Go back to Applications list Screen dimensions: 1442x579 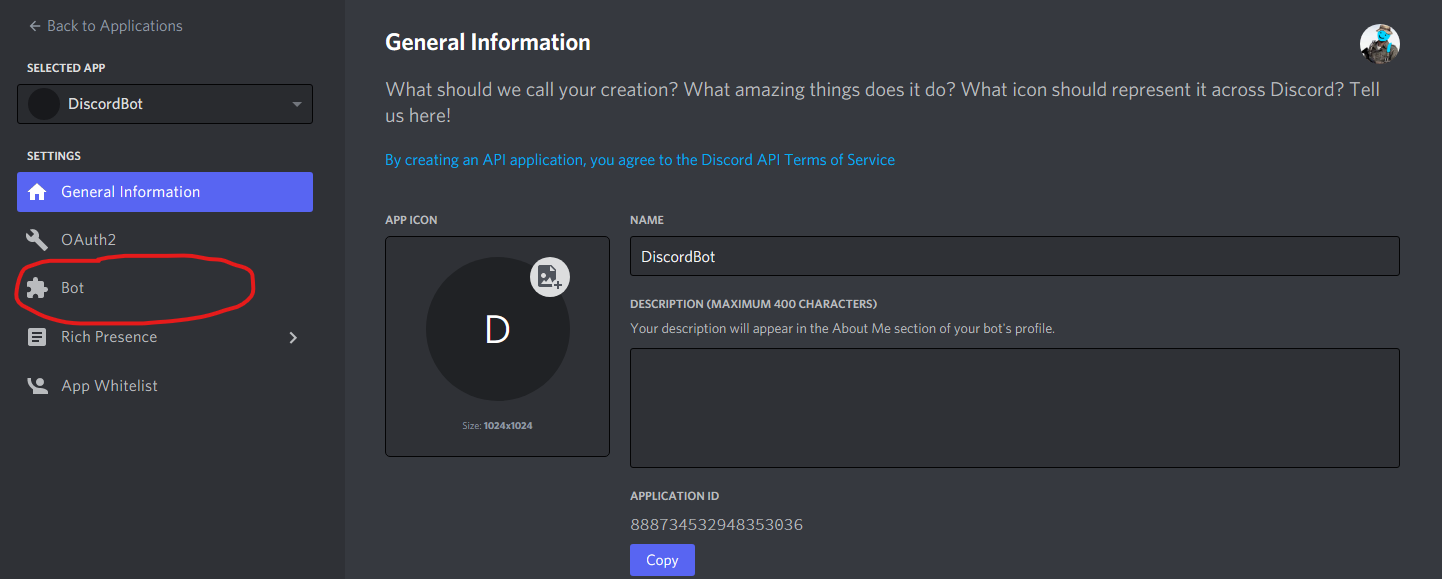[106, 26]
